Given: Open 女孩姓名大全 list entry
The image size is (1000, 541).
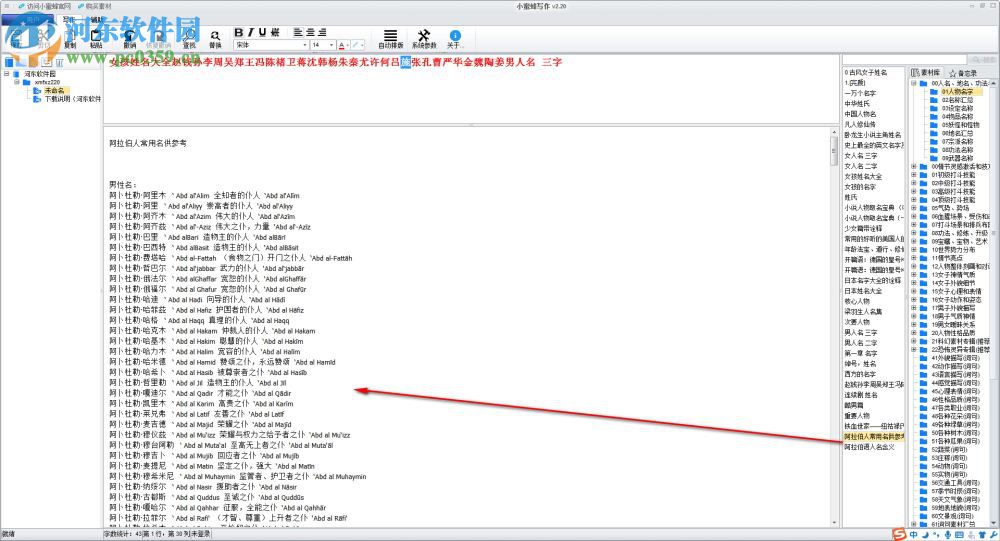Looking at the screenshot, I should [864, 176].
